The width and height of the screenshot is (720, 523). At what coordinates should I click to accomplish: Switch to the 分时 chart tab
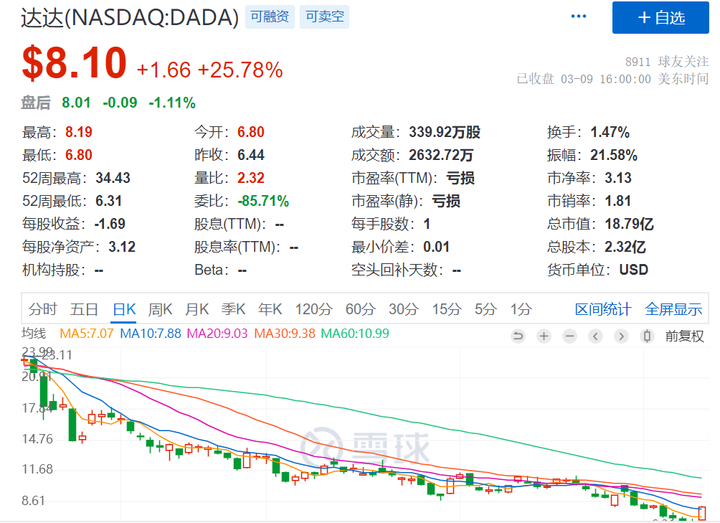point(43,309)
